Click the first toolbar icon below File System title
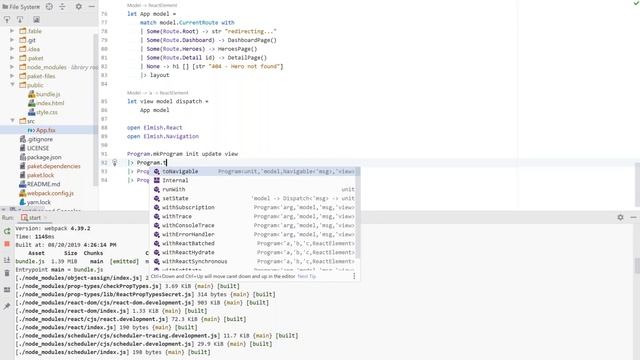640x360 pixels. point(7,20)
